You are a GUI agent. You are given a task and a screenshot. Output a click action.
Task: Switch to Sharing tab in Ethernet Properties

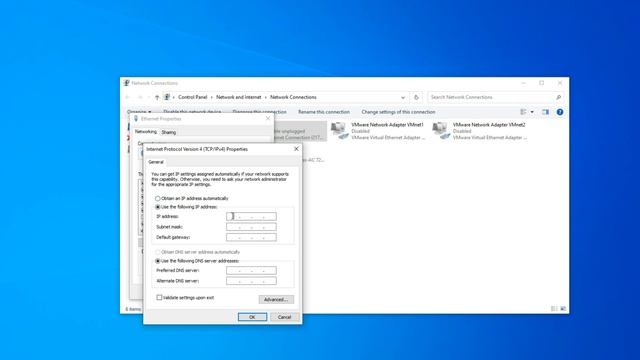tap(169, 132)
